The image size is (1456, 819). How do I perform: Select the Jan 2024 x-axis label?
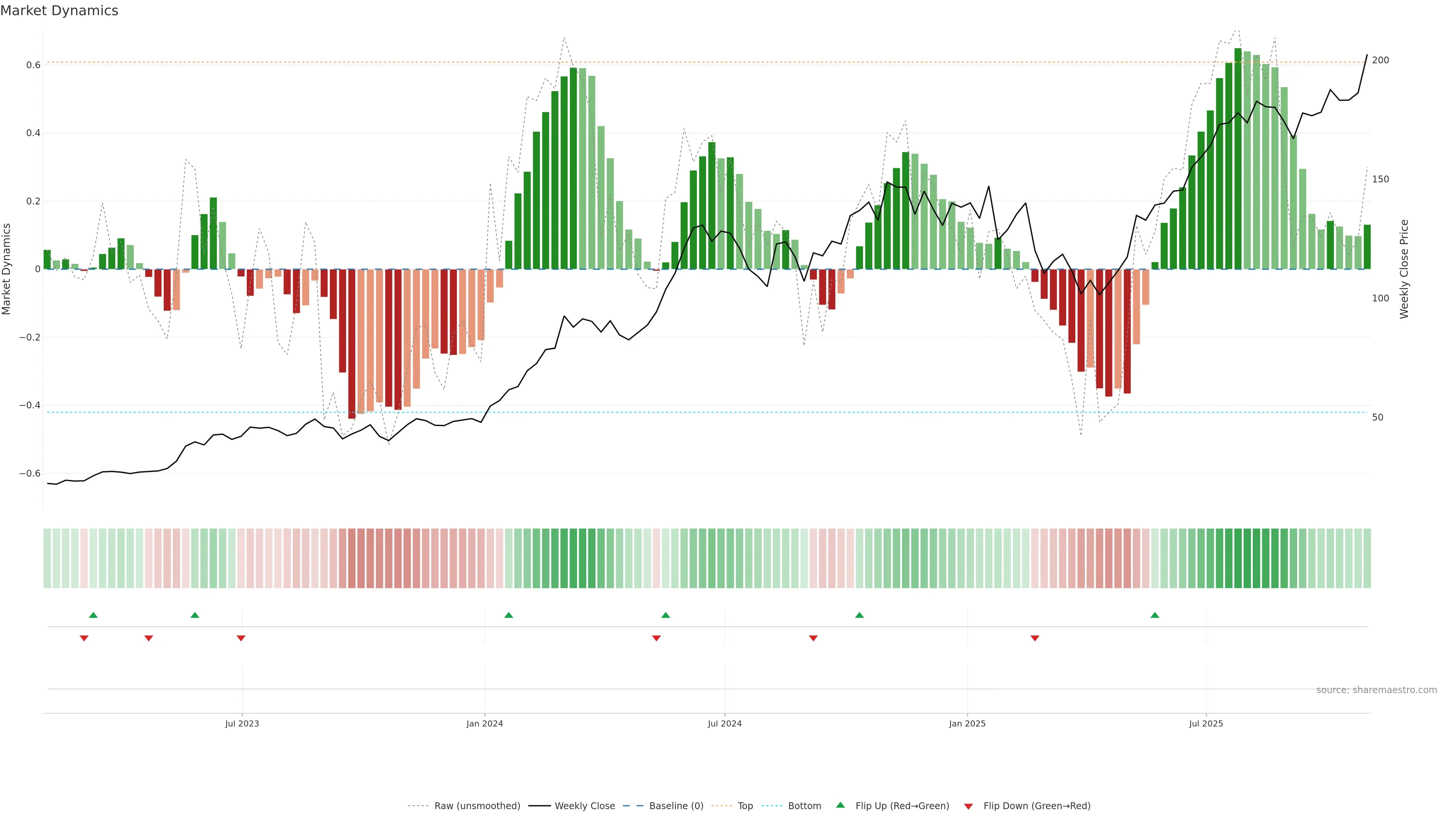(x=485, y=723)
